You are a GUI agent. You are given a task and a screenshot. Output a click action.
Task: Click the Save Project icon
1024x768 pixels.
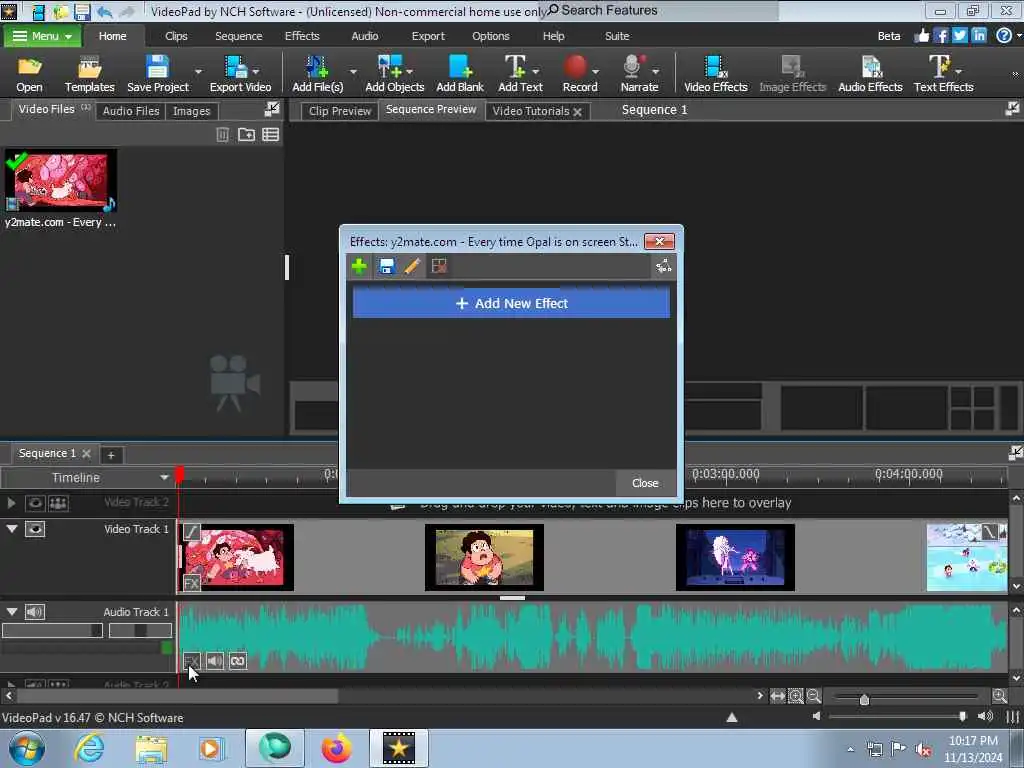tap(157, 74)
